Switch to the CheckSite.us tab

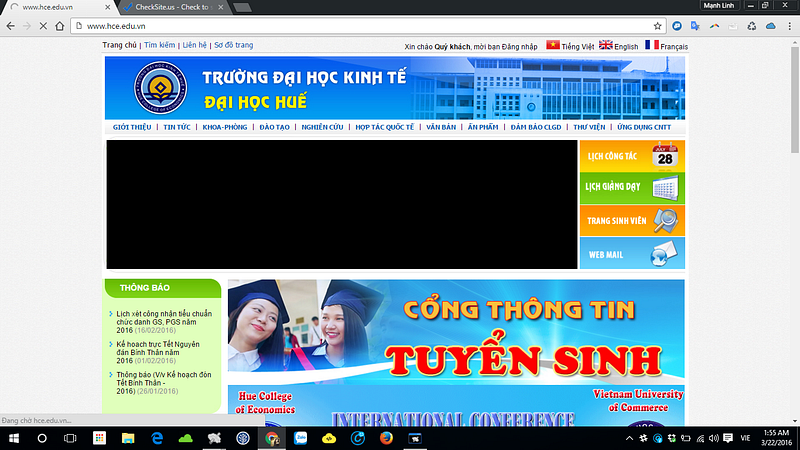tap(171, 7)
